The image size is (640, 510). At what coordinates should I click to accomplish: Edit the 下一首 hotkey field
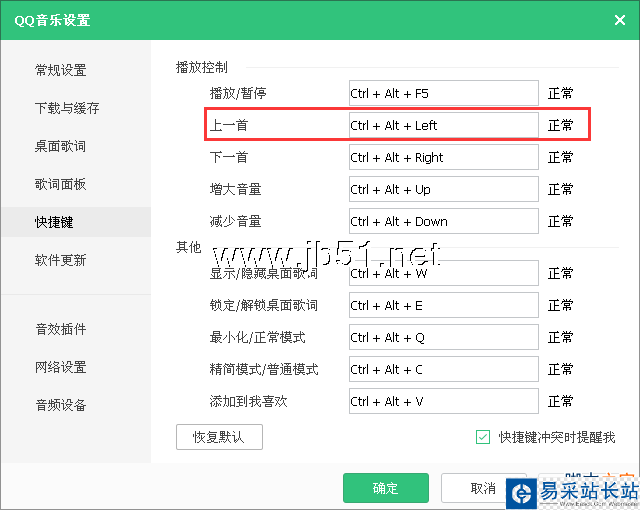click(444, 157)
